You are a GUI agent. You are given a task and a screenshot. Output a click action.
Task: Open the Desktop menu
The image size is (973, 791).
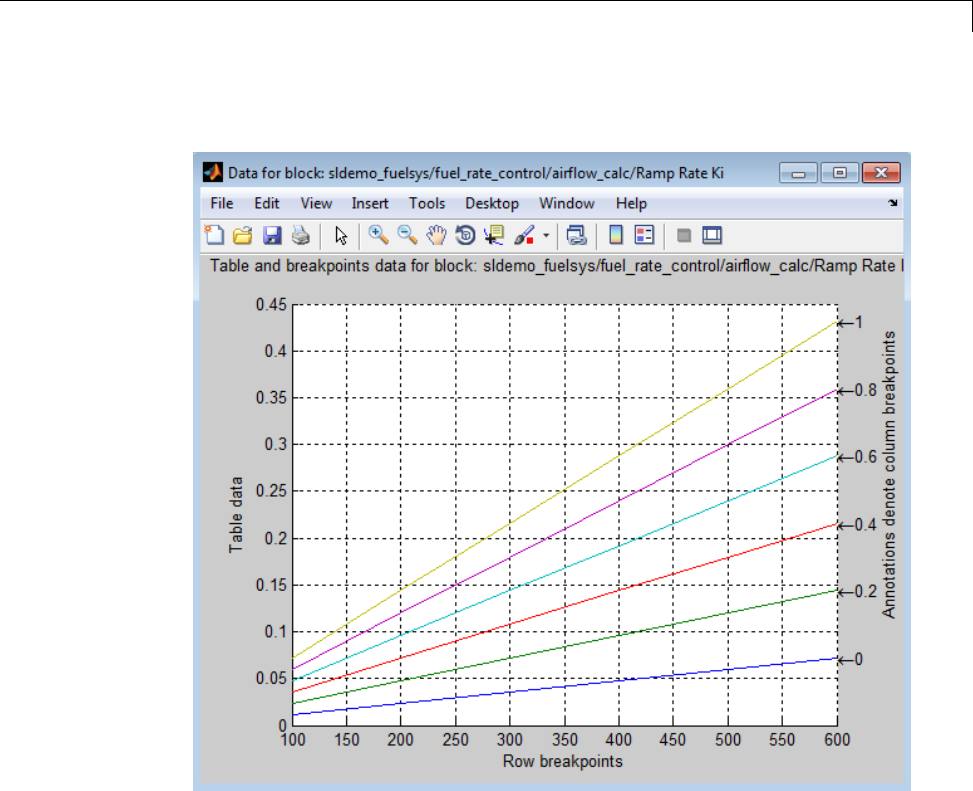pos(492,203)
